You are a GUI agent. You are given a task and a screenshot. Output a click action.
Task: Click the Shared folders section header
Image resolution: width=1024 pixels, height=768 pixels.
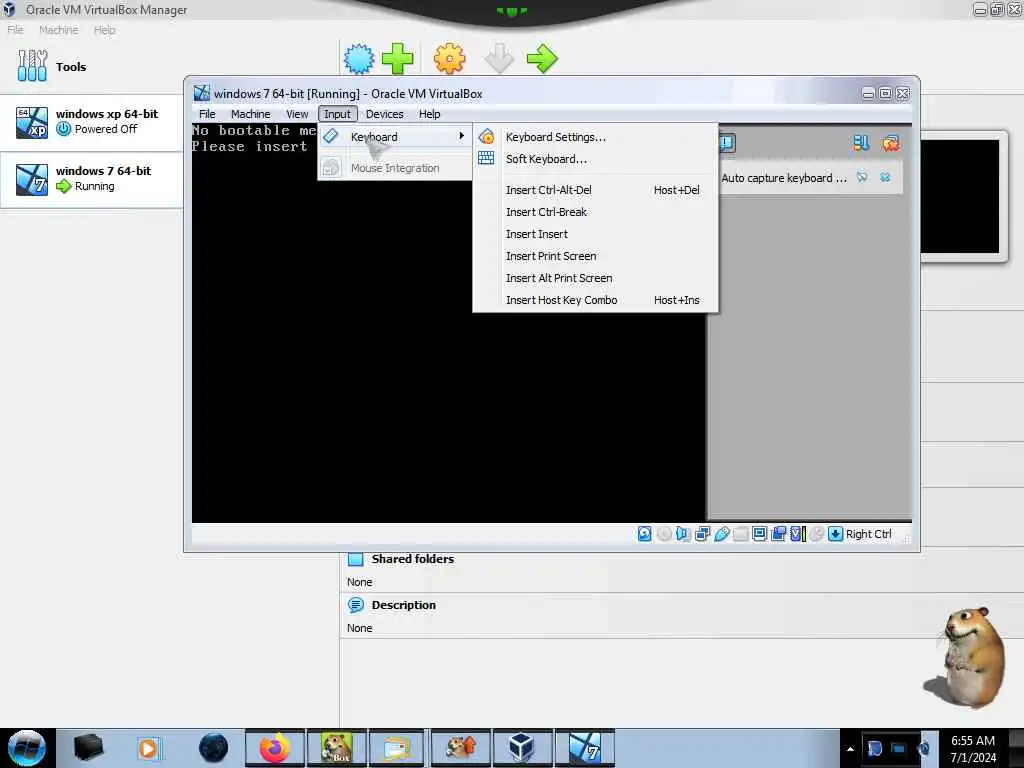point(413,559)
